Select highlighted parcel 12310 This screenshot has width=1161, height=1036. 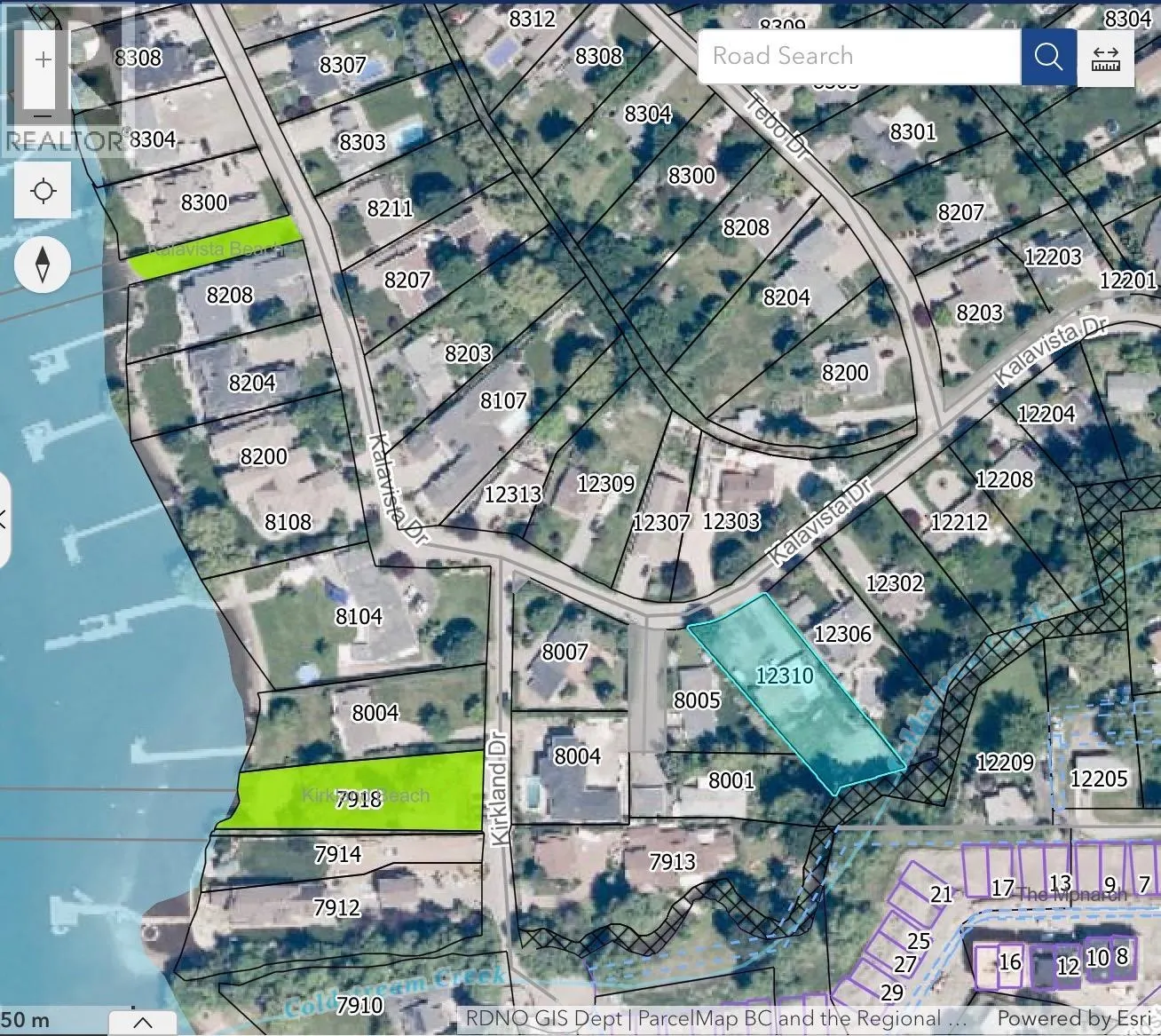[795, 692]
